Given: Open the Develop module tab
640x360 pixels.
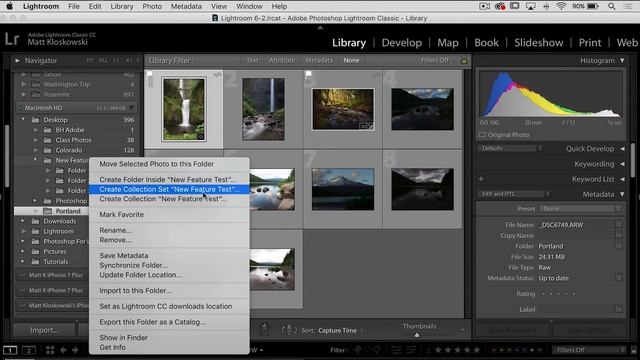Looking at the screenshot, I should pos(402,43).
